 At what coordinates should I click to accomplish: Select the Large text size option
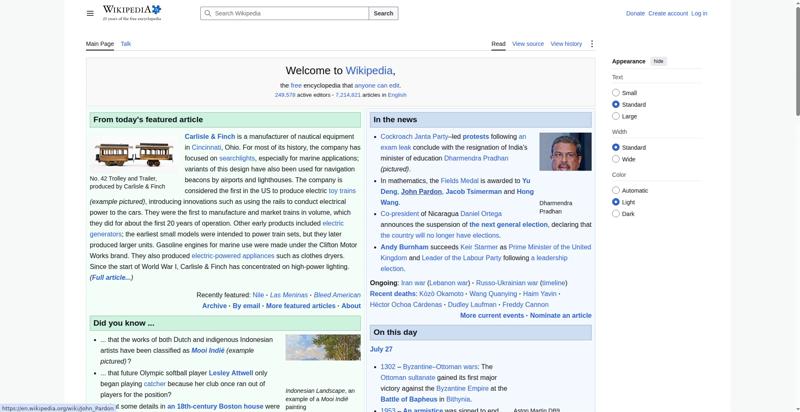(x=616, y=116)
